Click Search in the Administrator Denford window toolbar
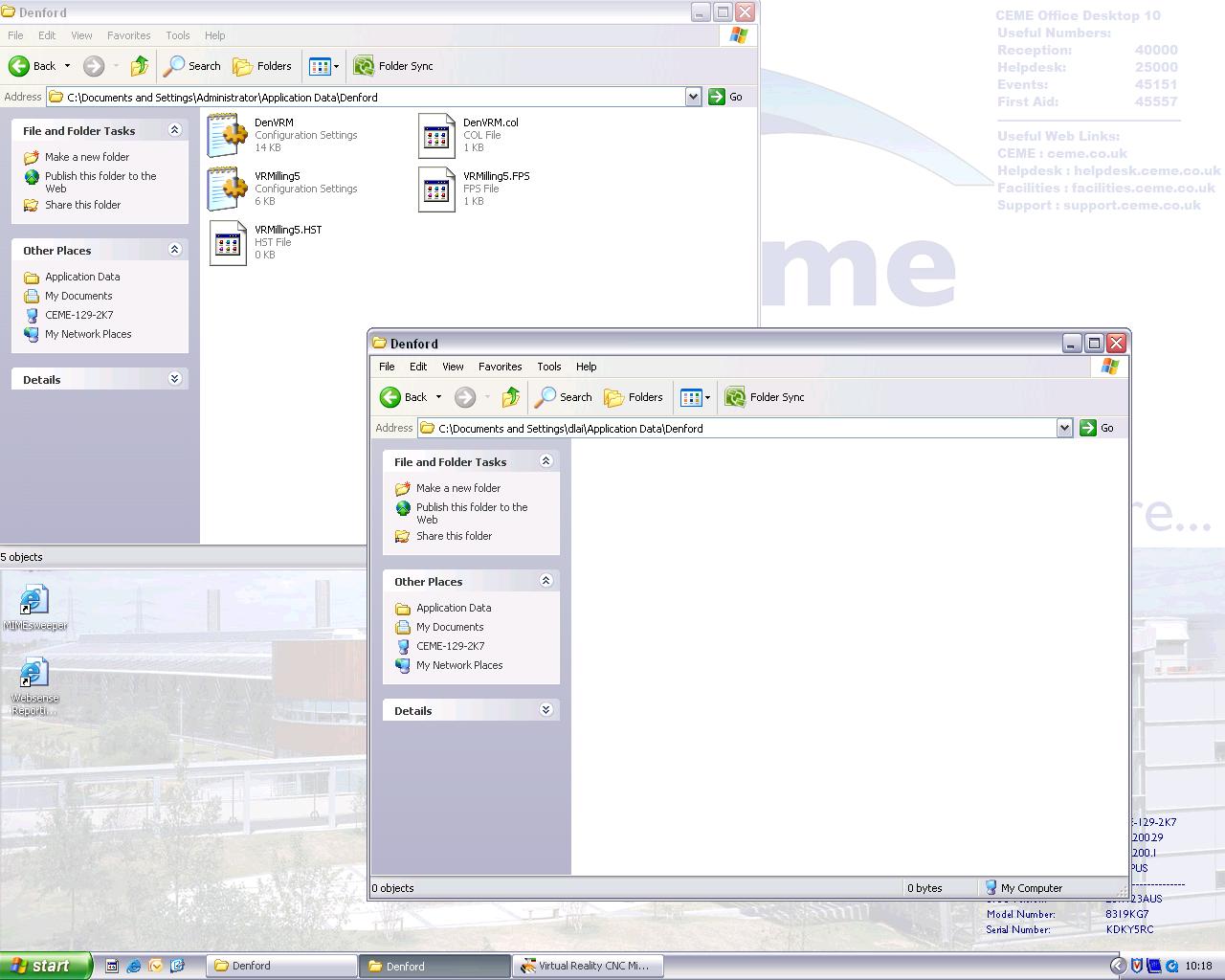Viewport: 1225px width, 980px height. pyautogui.click(x=192, y=66)
